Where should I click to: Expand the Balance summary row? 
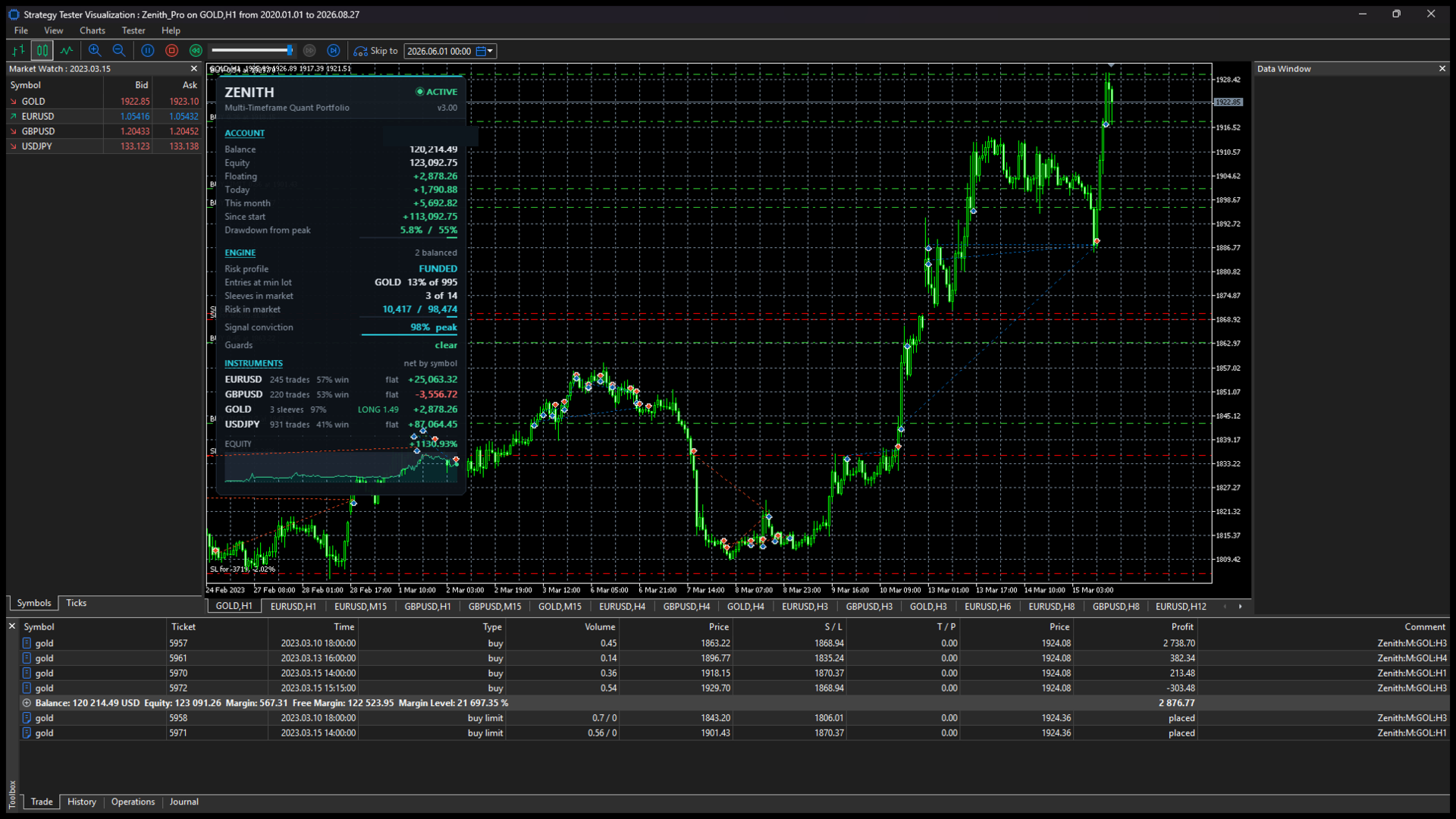pos(27,703)
